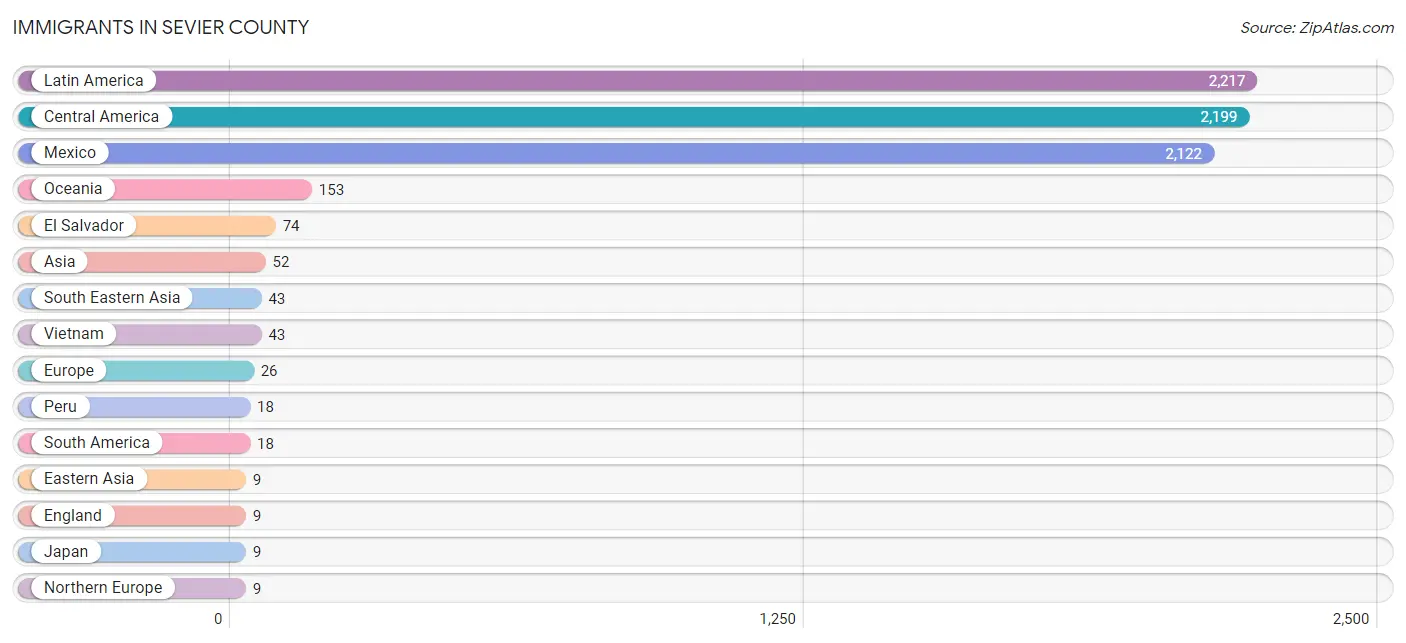This screenshot has height=643, width=1406.
Task: Click the South America label
Action: coord(97,442)
